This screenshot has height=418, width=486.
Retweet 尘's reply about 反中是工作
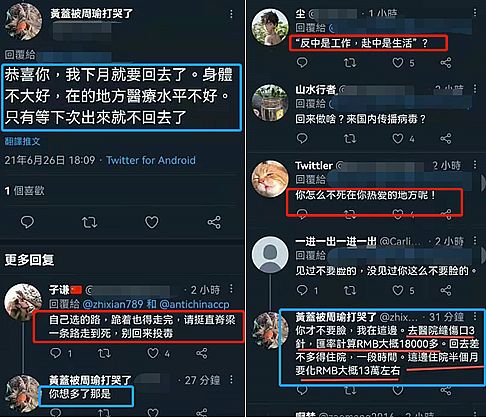[350, 63]
